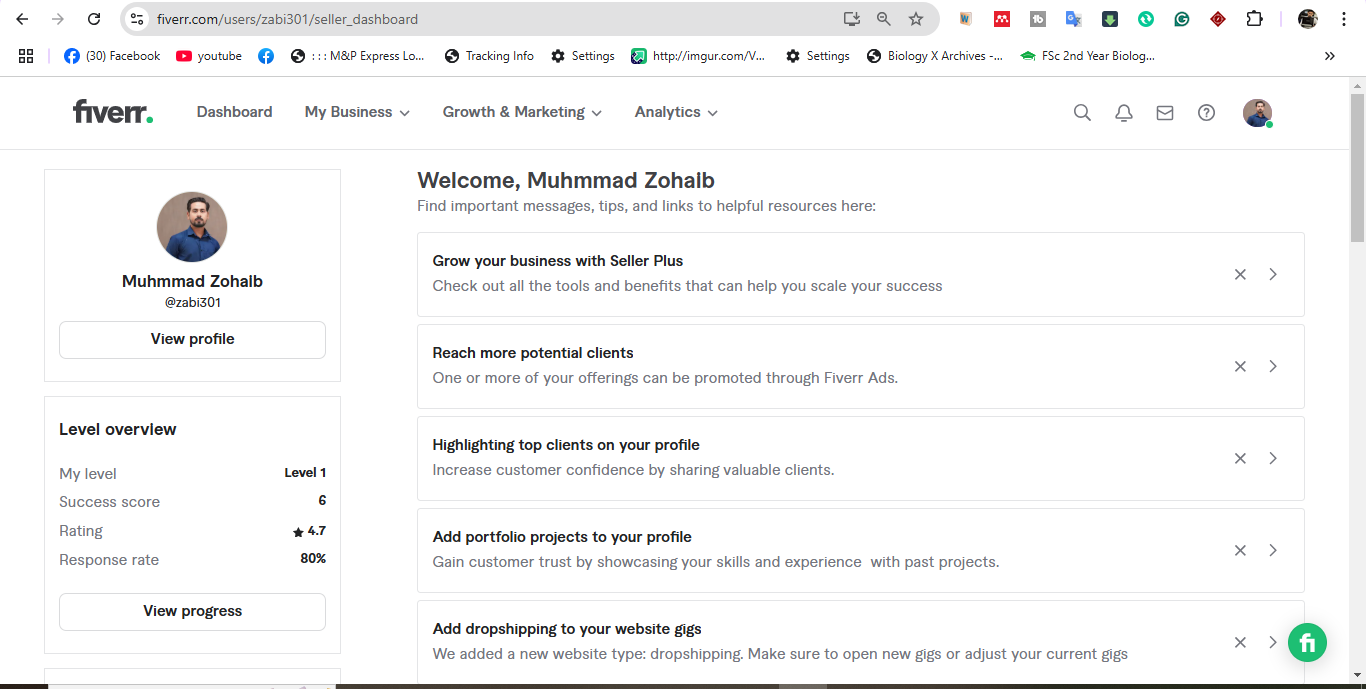
Task: Open the Fiverr search magnifier icon
Action: click(x=1082, y=113)
